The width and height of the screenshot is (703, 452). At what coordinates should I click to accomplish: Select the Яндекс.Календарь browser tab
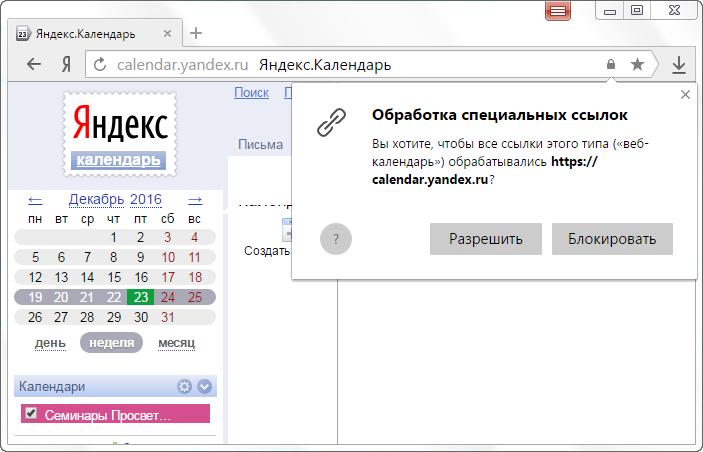click(x=95, y=32)
